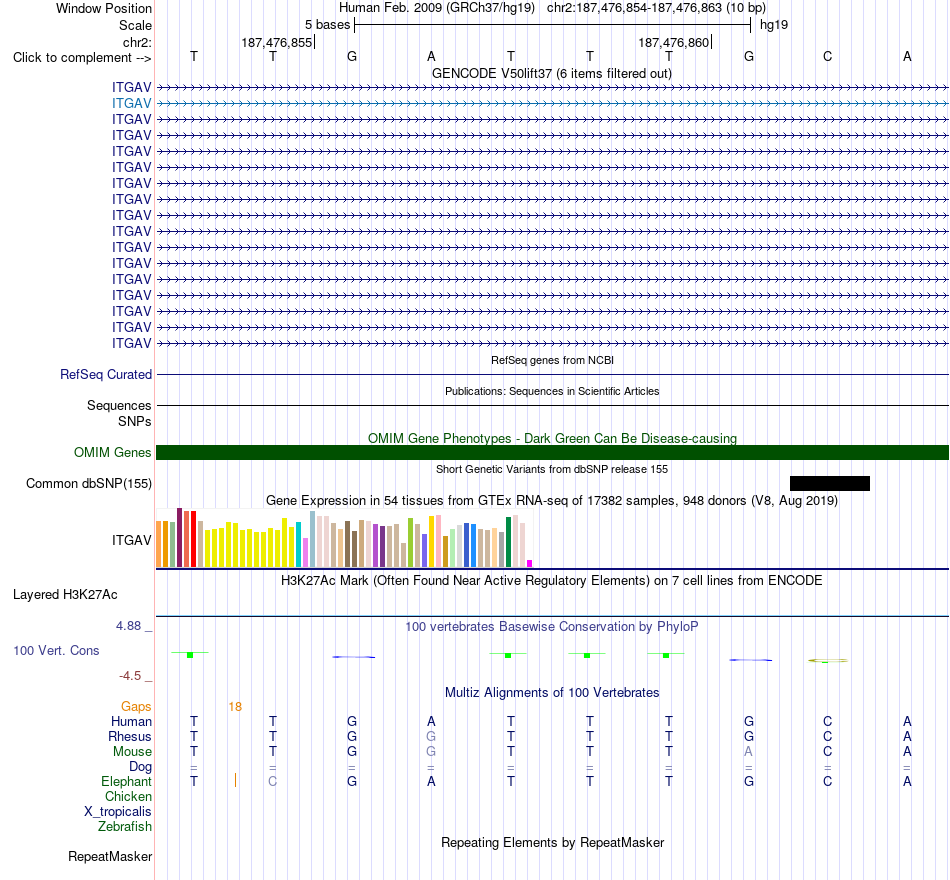Click the faded A in the Mouse row
Viewport: 950px width, 880px height.
748,752
